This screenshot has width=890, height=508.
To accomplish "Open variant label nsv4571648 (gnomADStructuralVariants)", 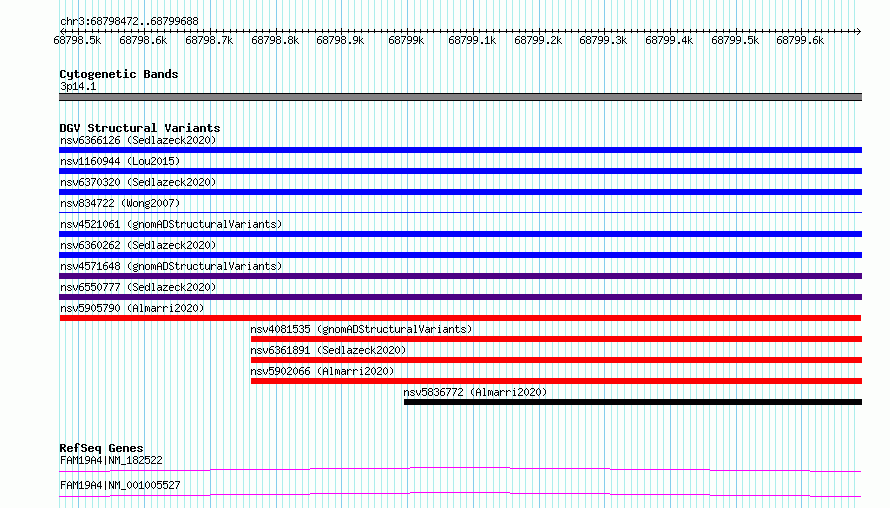I will 171,266.
